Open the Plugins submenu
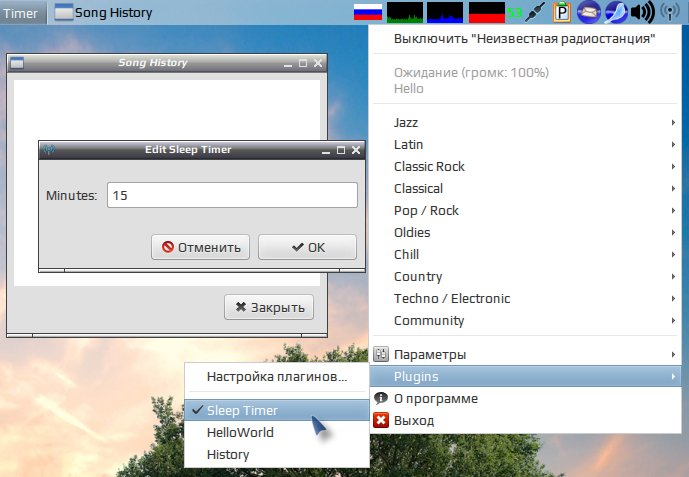This screenshot has height=477, width=689. (x=525, y=376)
